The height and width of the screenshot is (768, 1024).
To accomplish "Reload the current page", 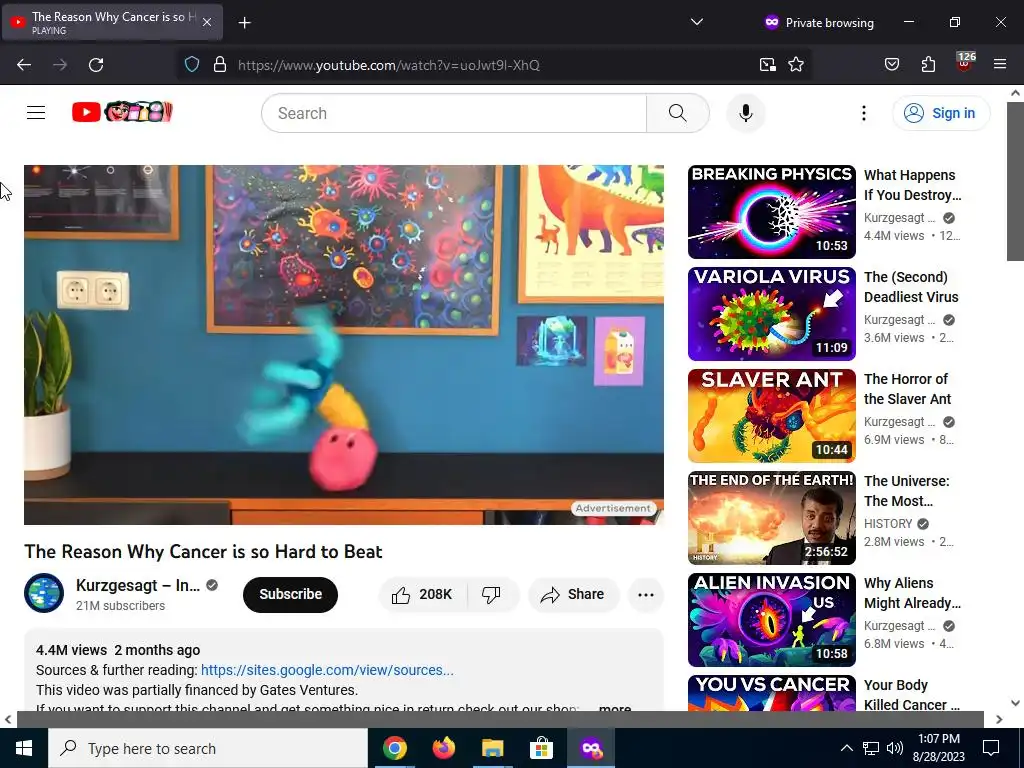I will (96, 65).
